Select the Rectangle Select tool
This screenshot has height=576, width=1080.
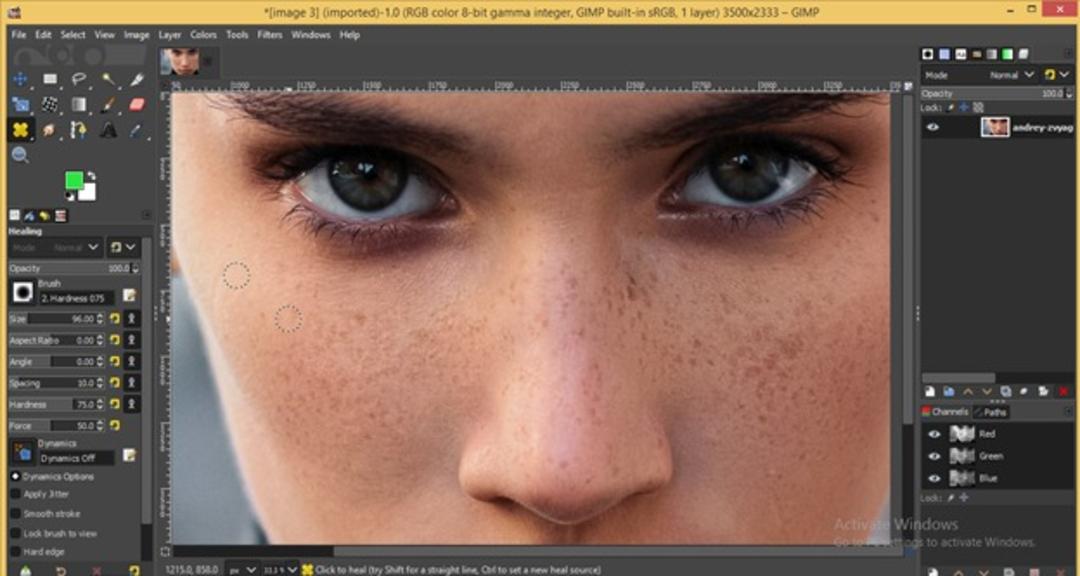(x=50, y=79)
